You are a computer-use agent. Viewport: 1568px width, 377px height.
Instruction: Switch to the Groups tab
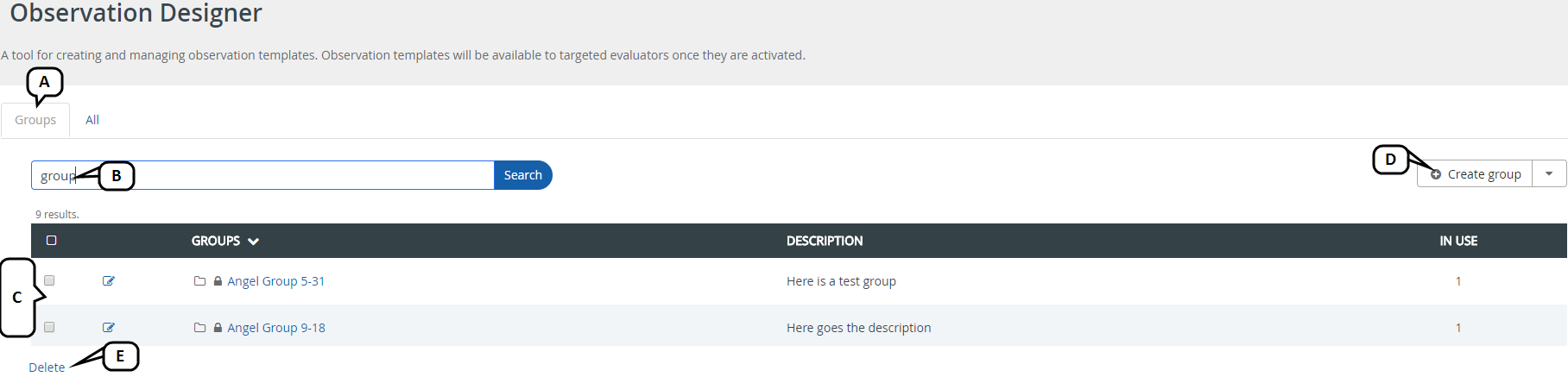pos(35,120)
